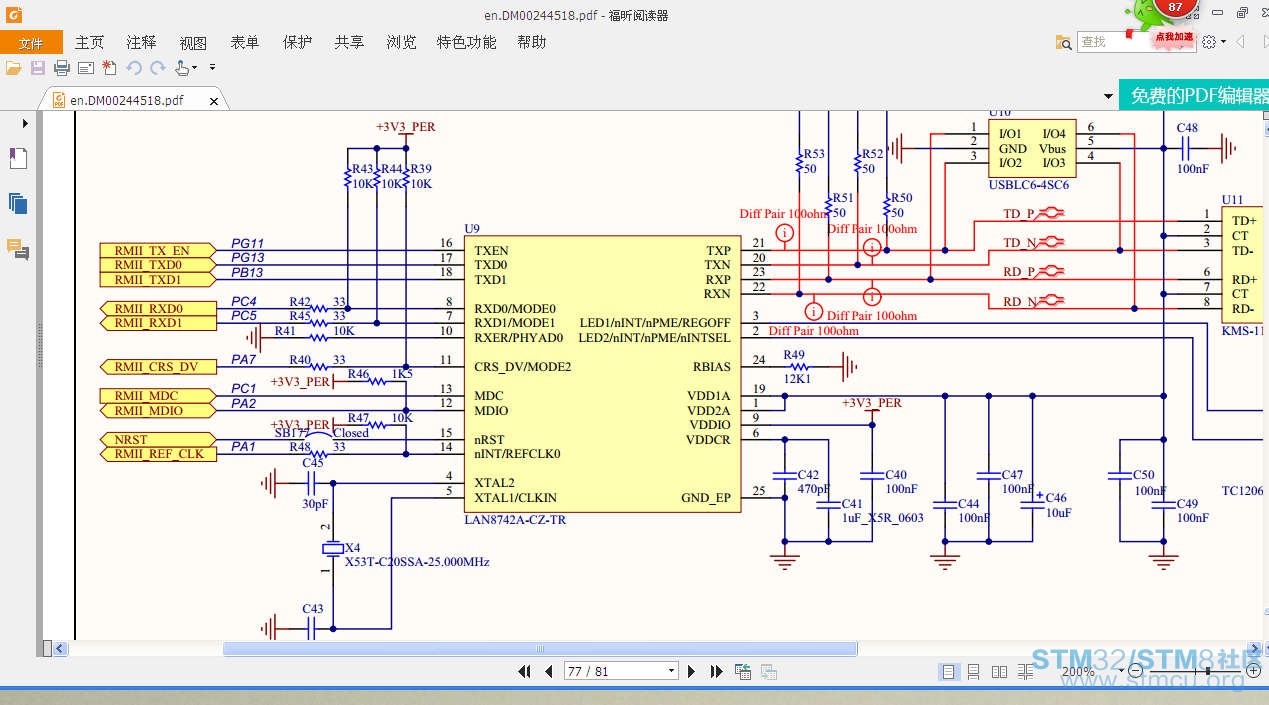
Task: Switch to the 浏览 ribbon tab
Action: [401, 42]
